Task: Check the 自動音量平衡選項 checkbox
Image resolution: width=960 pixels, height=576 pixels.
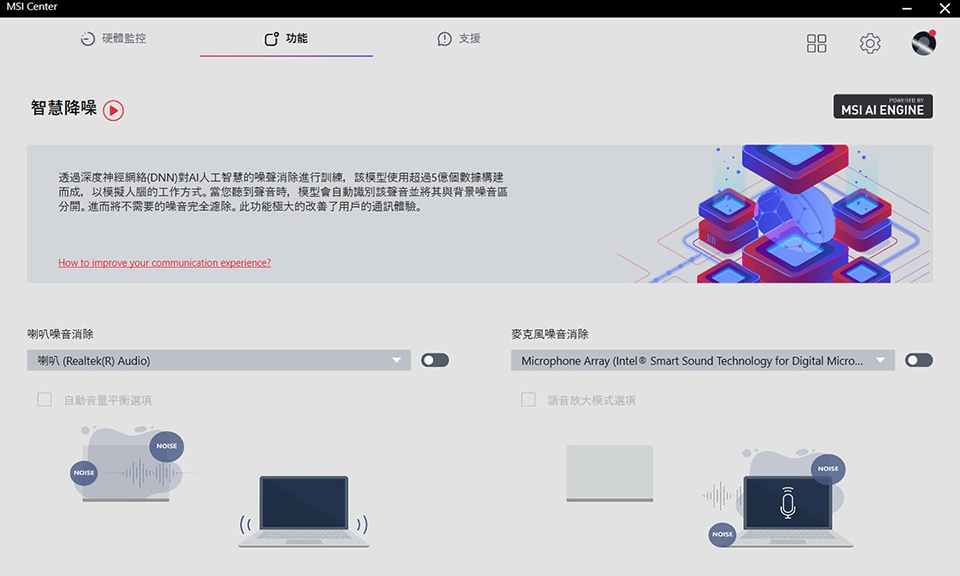Action: coord(44,400)
